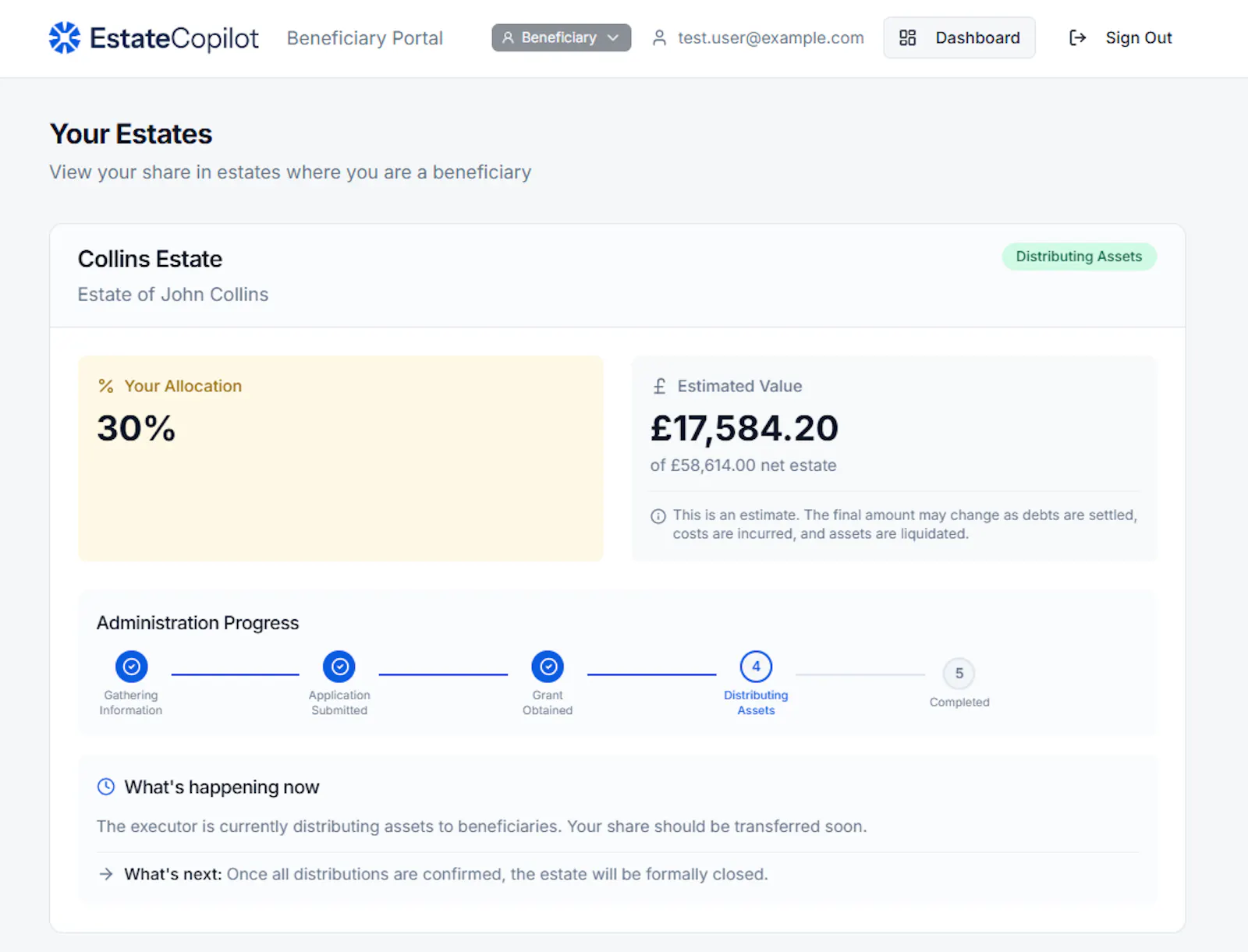Open the Beneficiary role dropdown
The width and height of the screenshot is (1248, 952).
pos(561,37)
